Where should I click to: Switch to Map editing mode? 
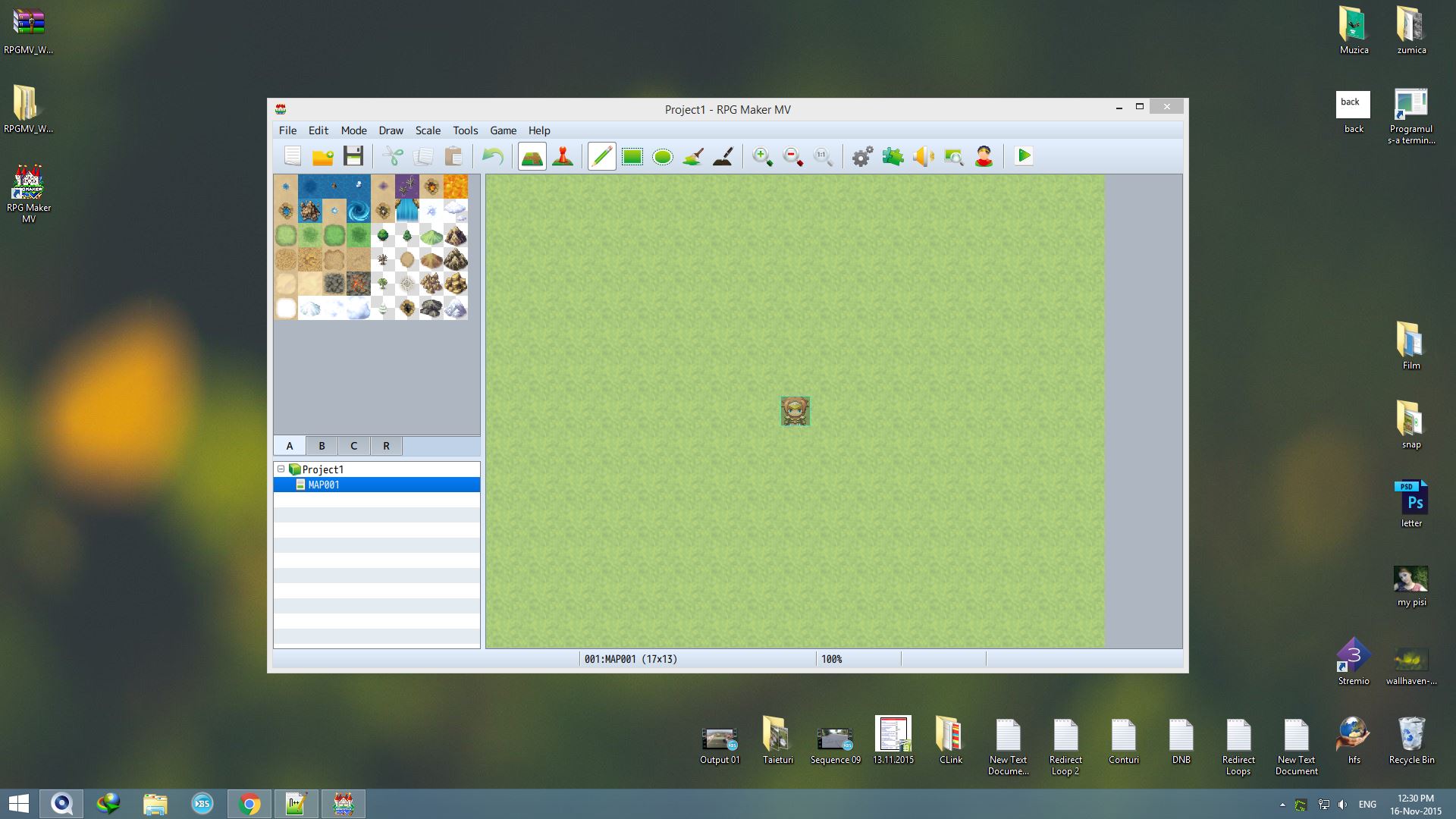click(532, 156)
